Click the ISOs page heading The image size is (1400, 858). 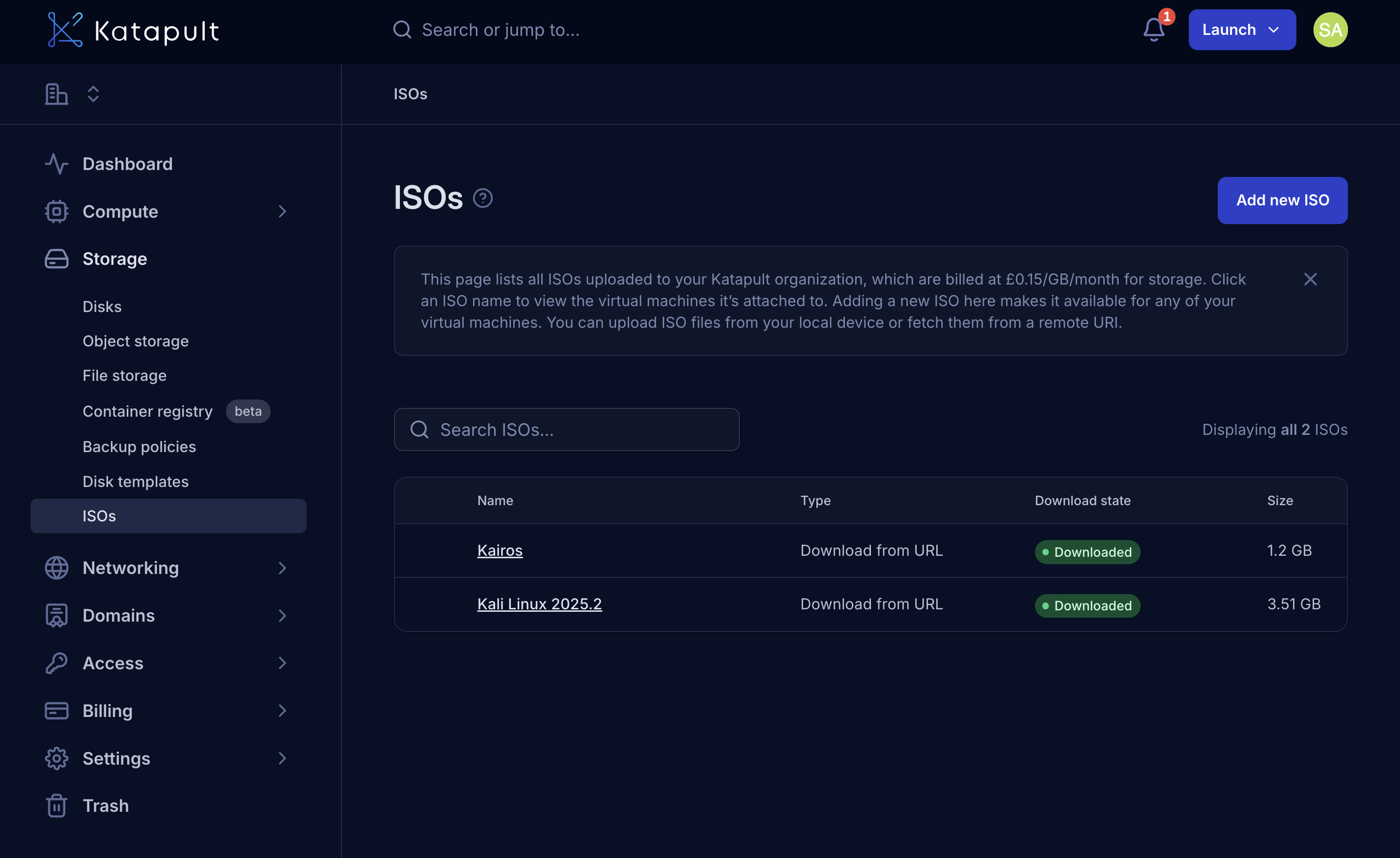[x=428, y=198]
